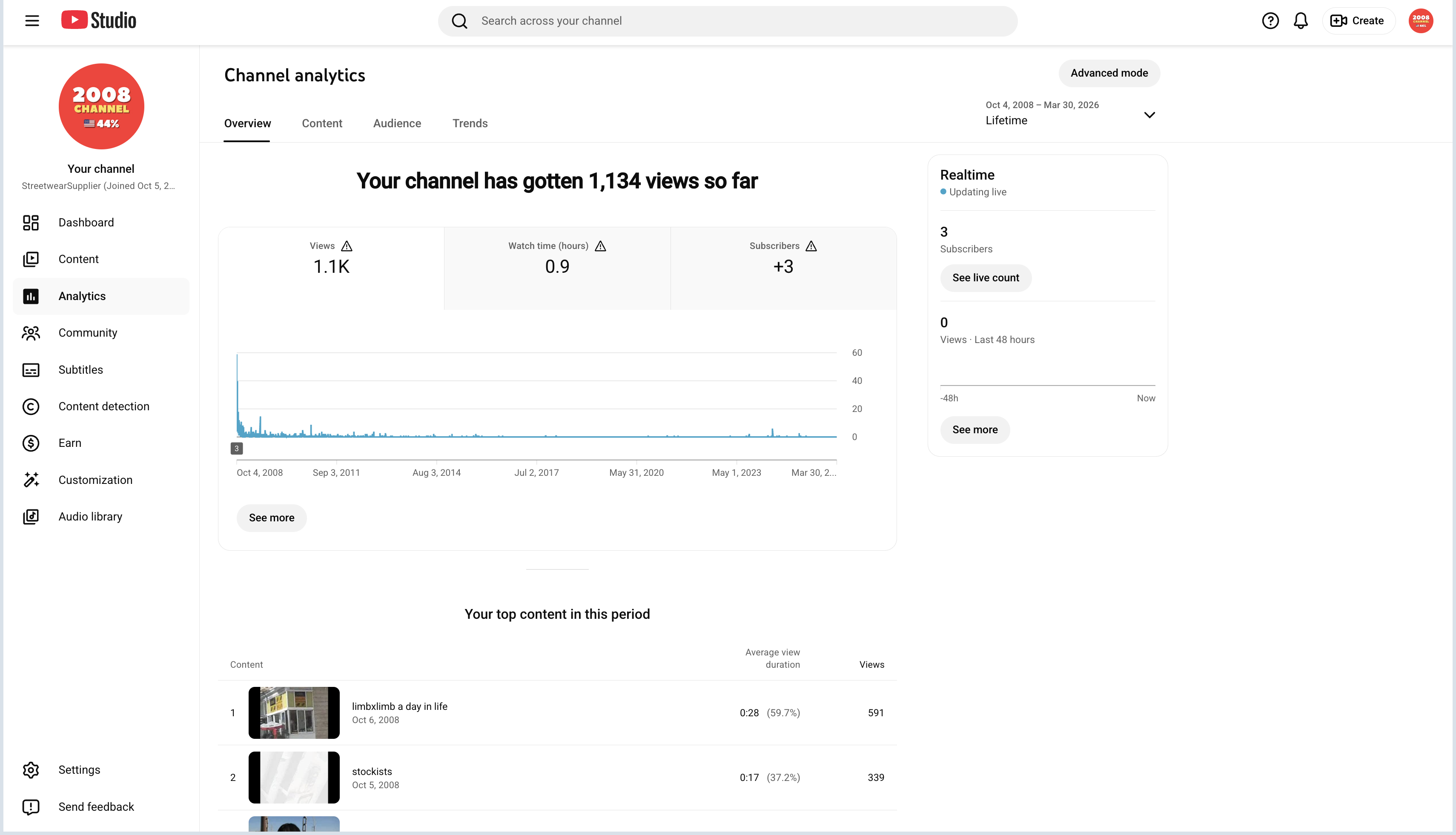Click the Customization magic wand icon
The image size is (1456, 835).
coord(31,480)
